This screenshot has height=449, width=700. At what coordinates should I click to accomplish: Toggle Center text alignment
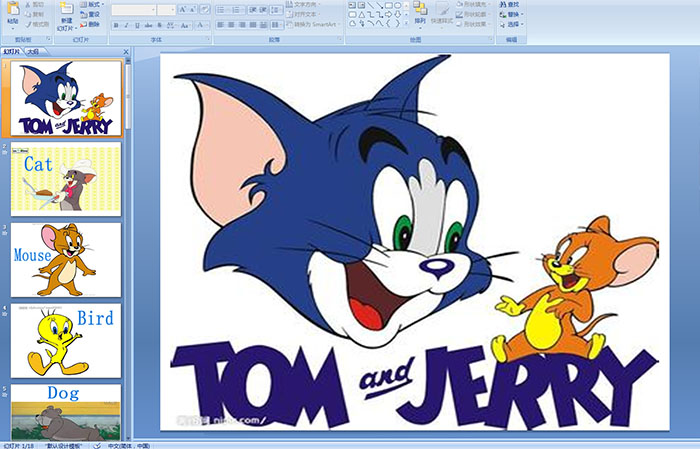pyautogui.click(x=231, y=25)
